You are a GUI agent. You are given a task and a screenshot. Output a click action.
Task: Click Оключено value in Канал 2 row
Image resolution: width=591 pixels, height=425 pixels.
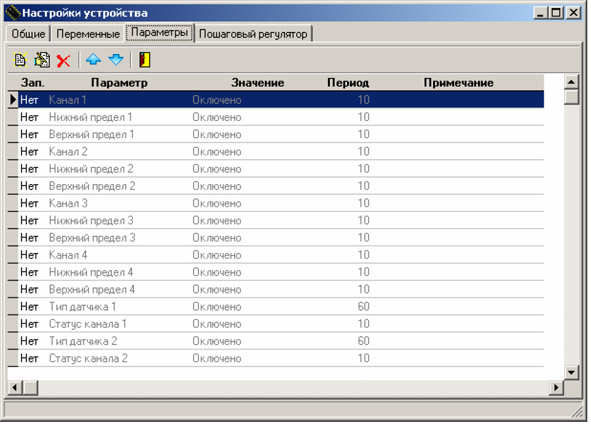coord(217,151)
